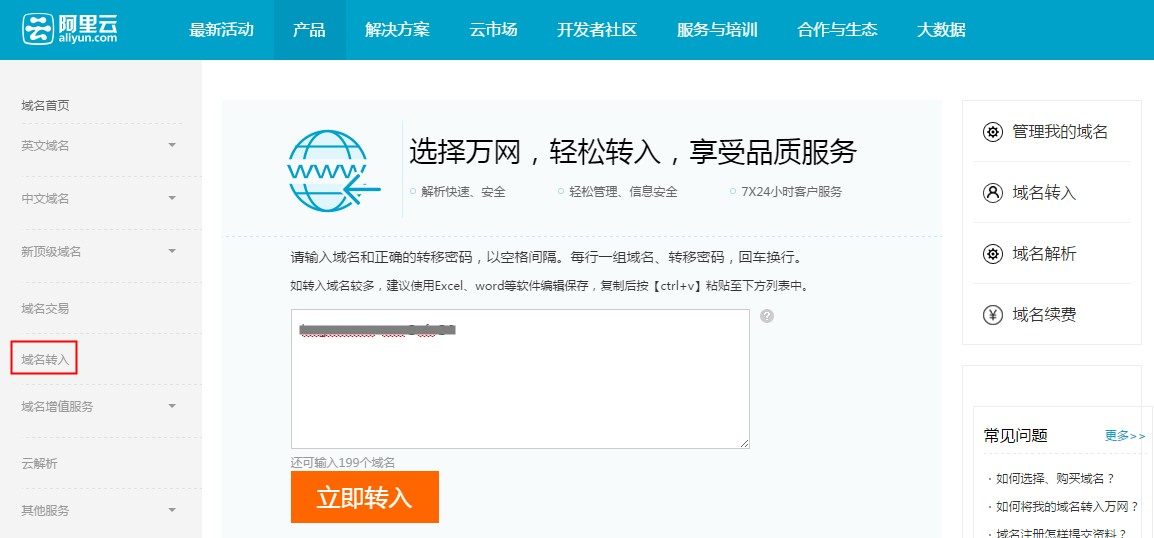Viewport: 1154px width, 538px height.
Task: Click gear icon beside 域名解析
Action: [x=993, y=254]
